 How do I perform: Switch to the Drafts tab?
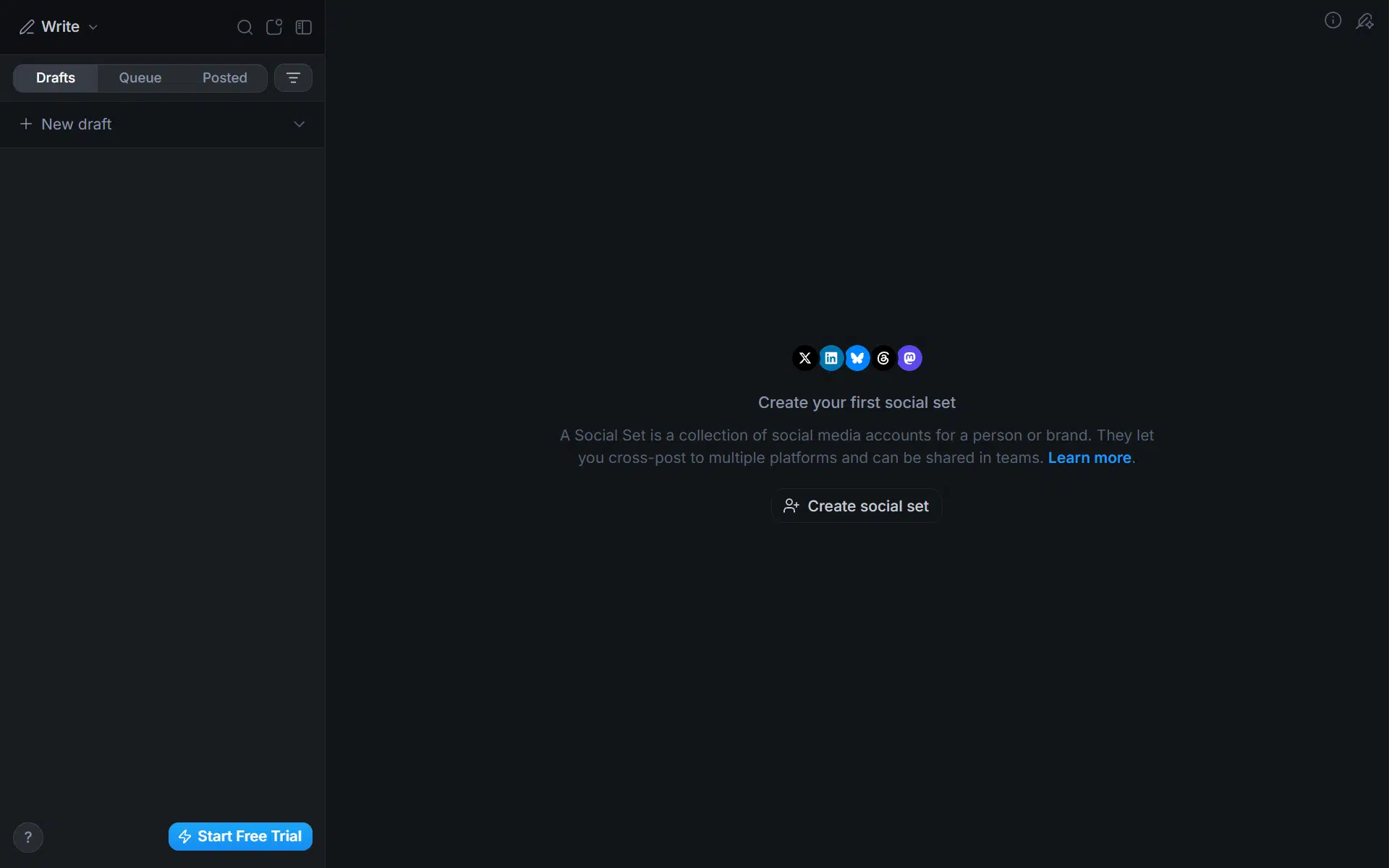click(x=56, y=77)
